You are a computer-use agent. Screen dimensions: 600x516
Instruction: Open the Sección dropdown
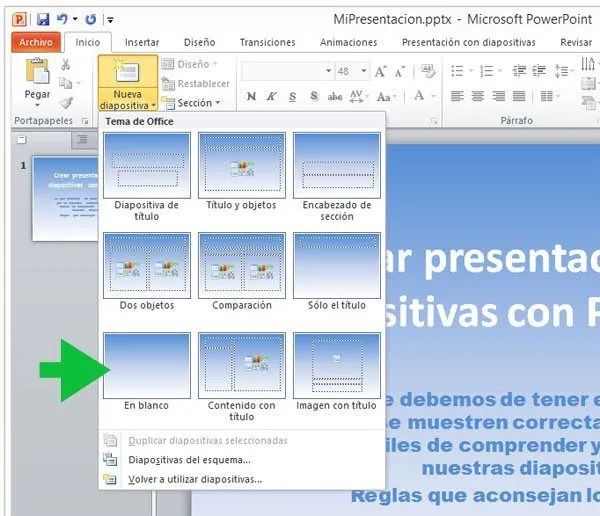pyautogui.click(x=191, y=103)
